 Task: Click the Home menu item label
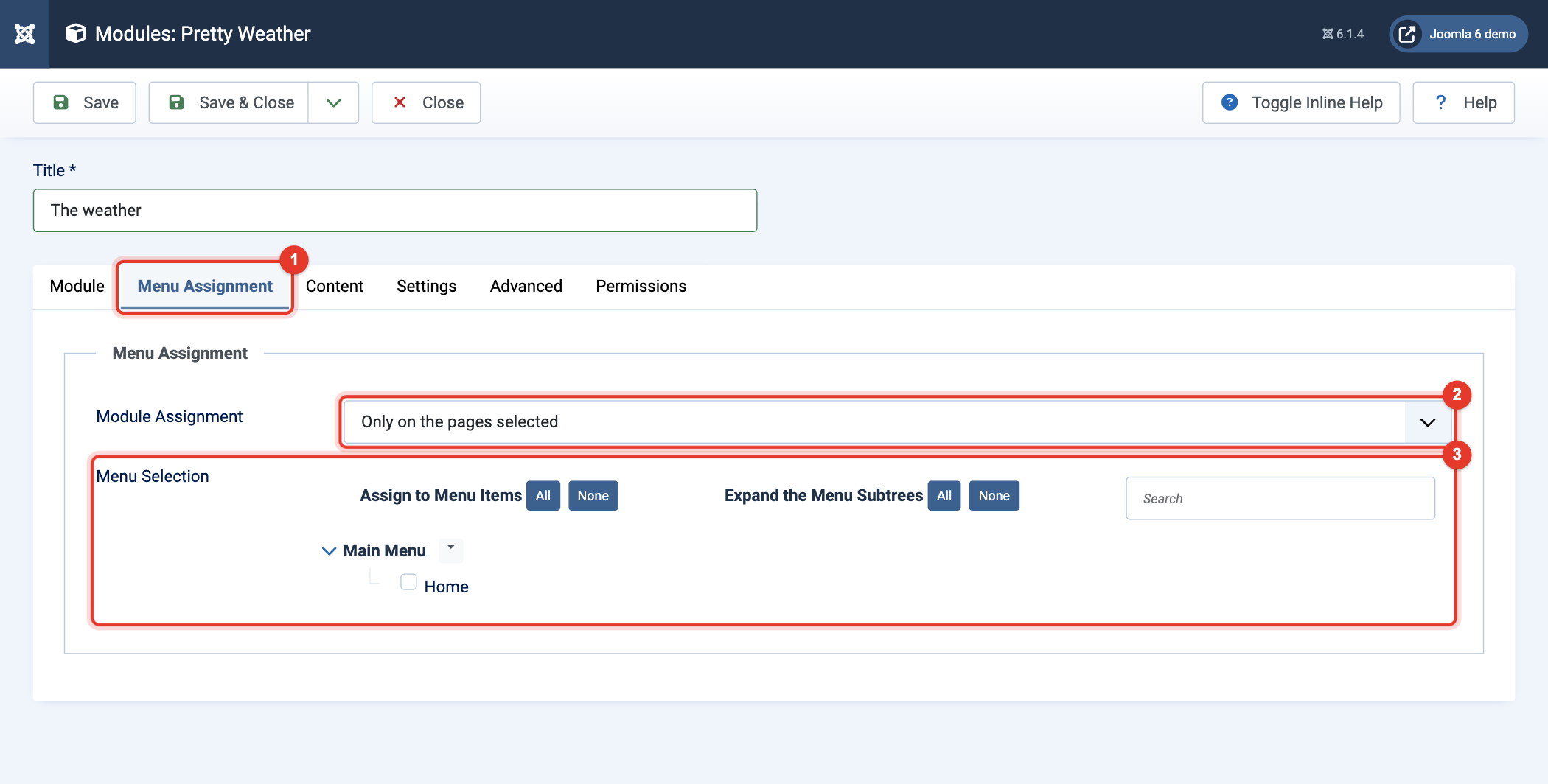pos(447,587)
